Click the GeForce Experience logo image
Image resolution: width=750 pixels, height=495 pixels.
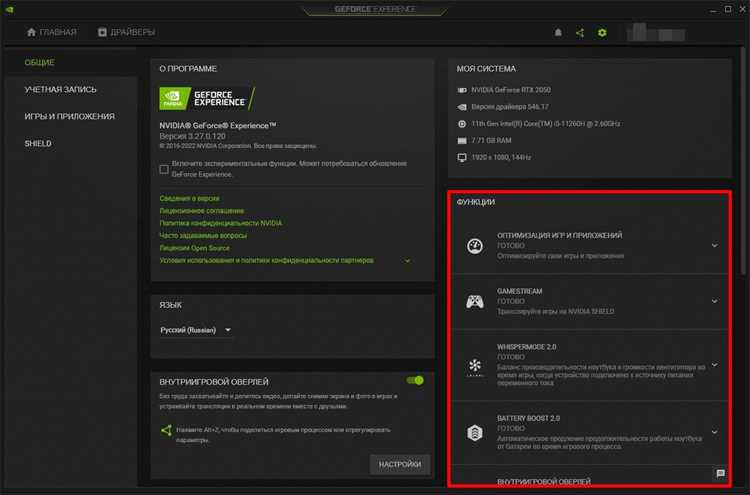coord(207,99)
